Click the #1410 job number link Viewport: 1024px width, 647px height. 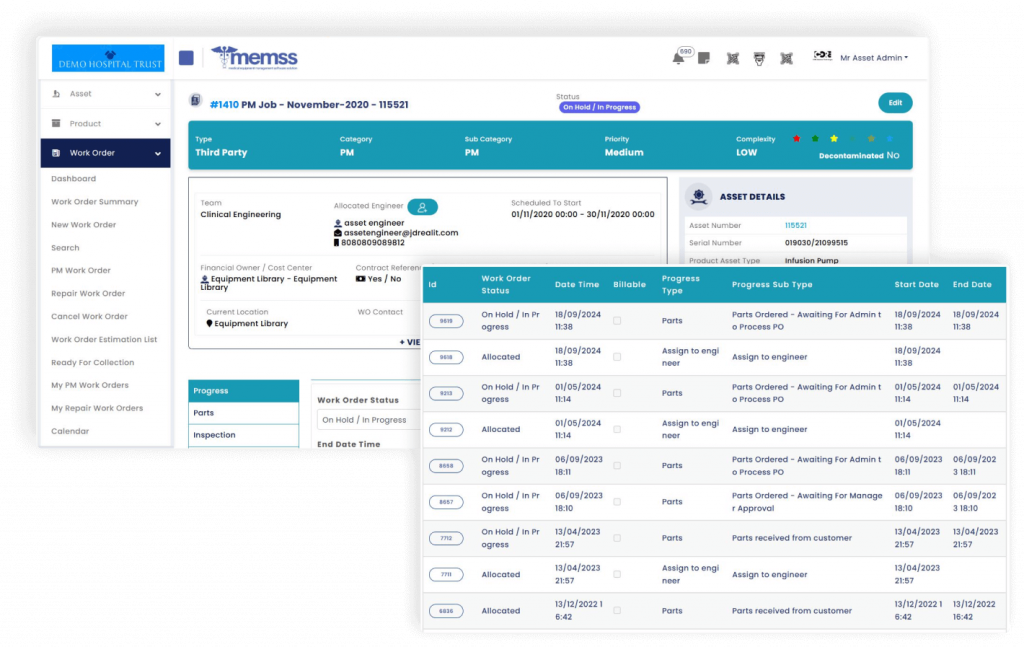pos(224,104)
